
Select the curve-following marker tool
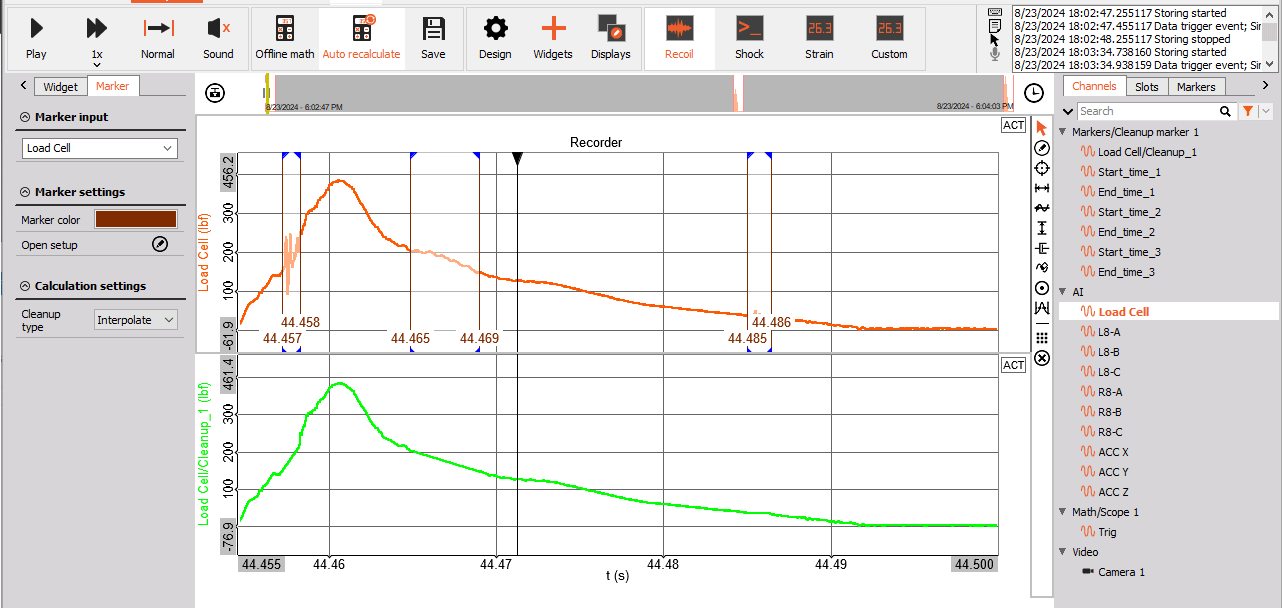pos(1042,268)
